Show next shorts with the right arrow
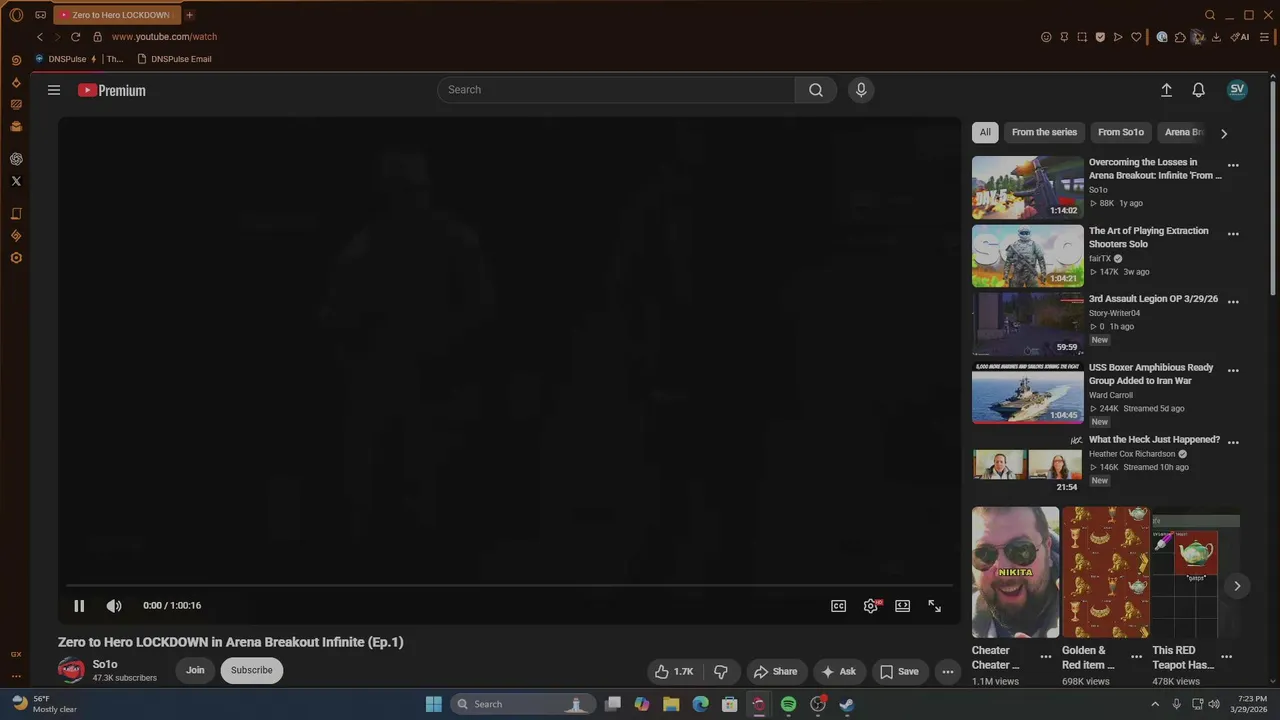 [1237, 586]
